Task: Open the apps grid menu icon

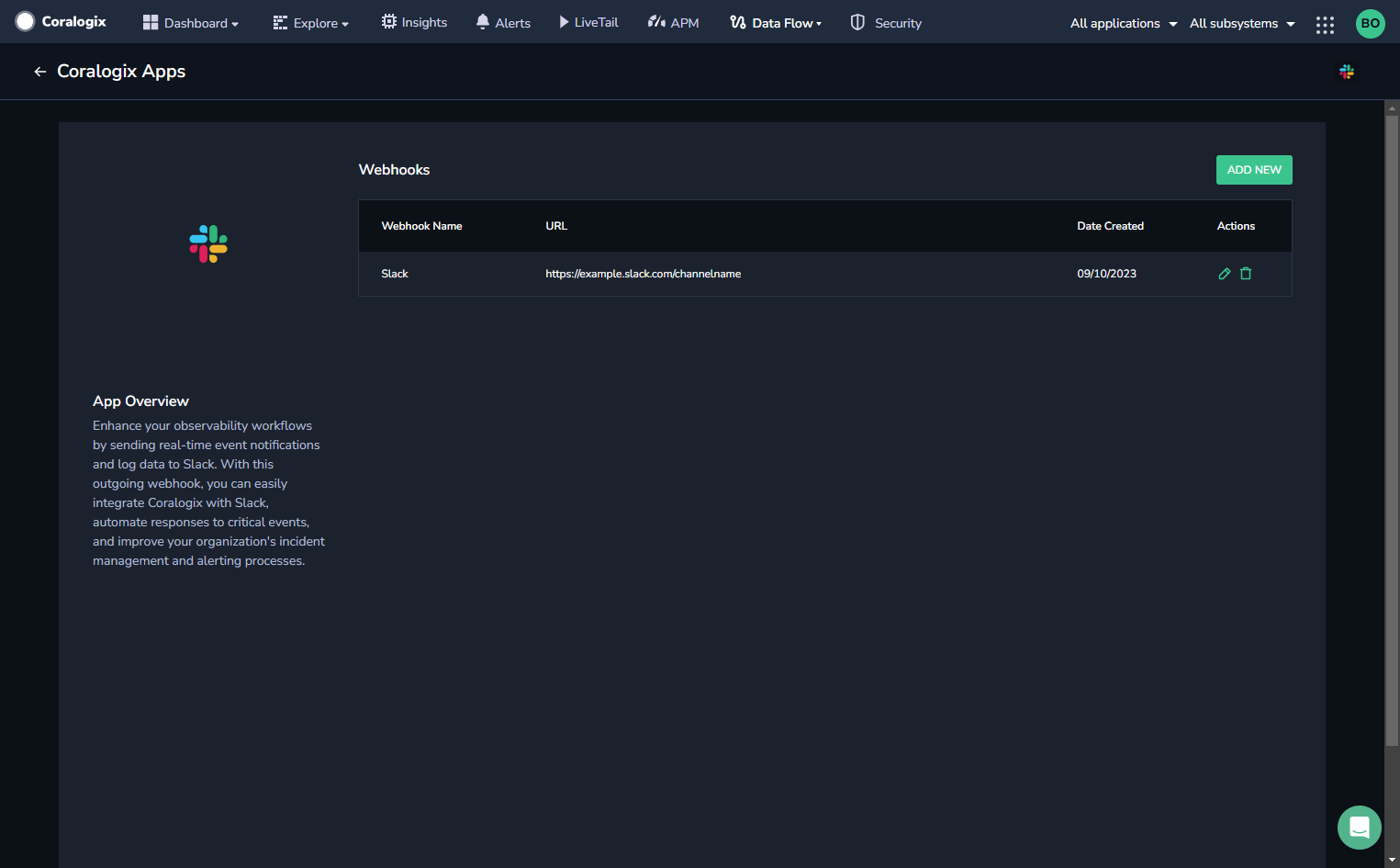Action: point(1325,25)
